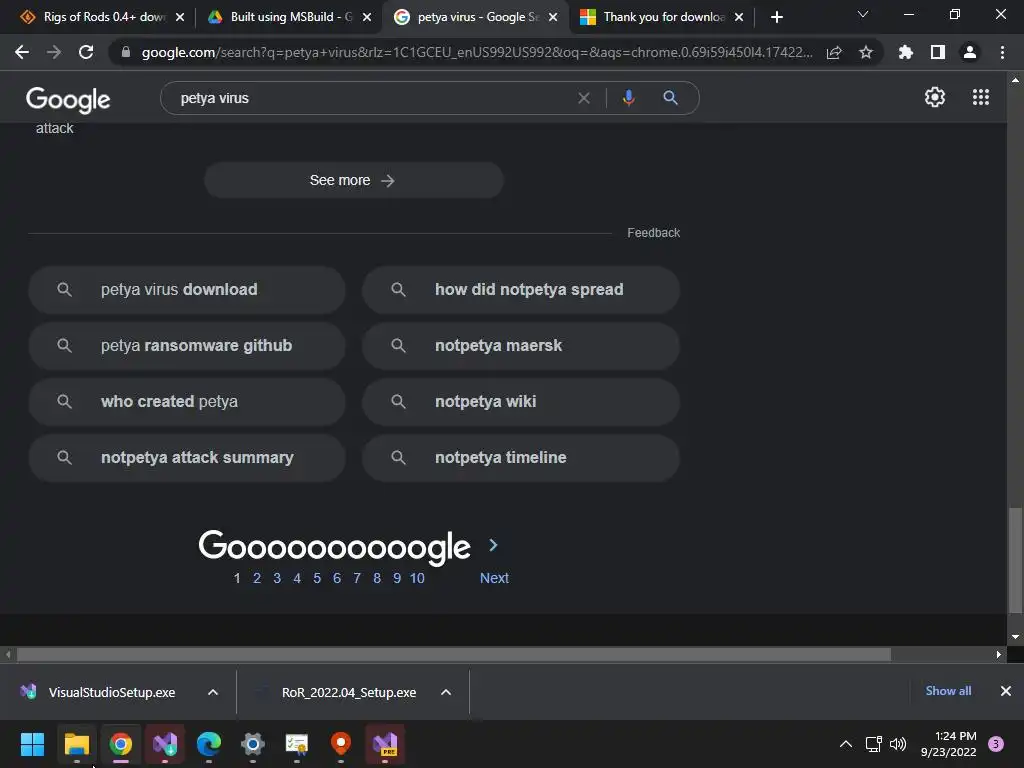This screenshot has height=768, width=1024.
Task: Go to results page 5
Action: pos(317,578)
